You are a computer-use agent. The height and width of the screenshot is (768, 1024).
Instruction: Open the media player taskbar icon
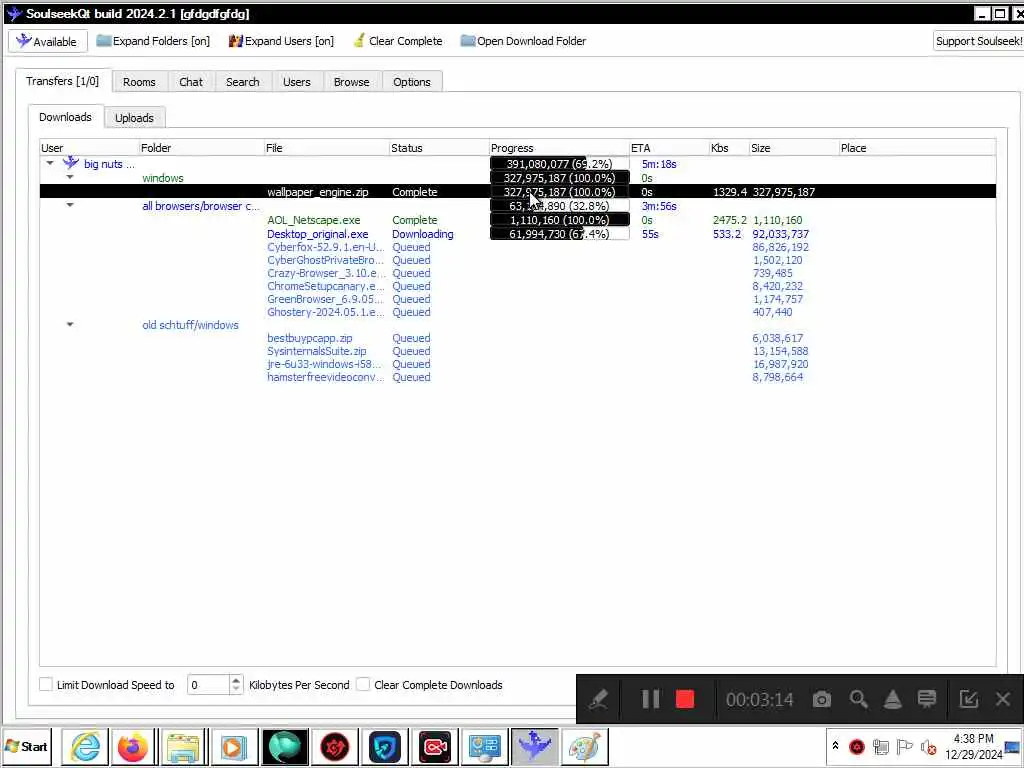pyautogui.click(x=233, y=746)
